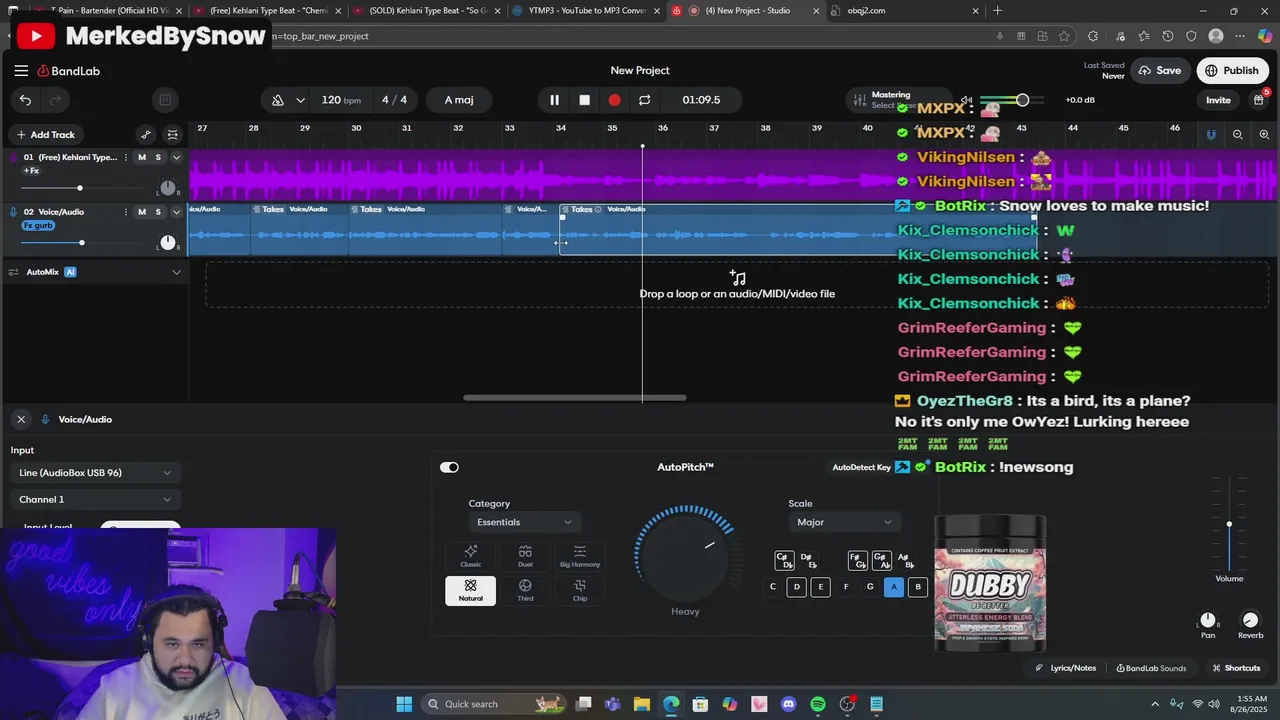Solo the Voice/Audio track
The height and width of the screenshot is (720, 1280).
(158, 212)
